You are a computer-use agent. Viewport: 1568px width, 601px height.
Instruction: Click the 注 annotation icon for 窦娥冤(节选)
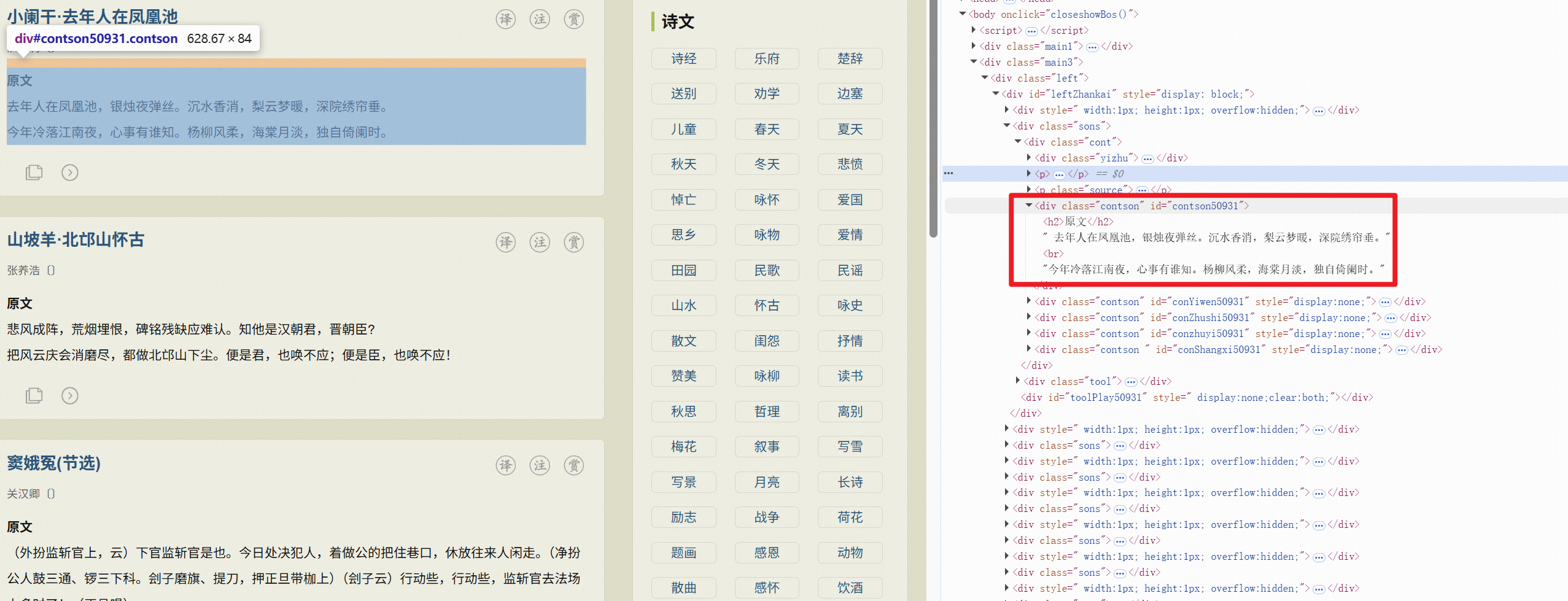tap(540, 465)
